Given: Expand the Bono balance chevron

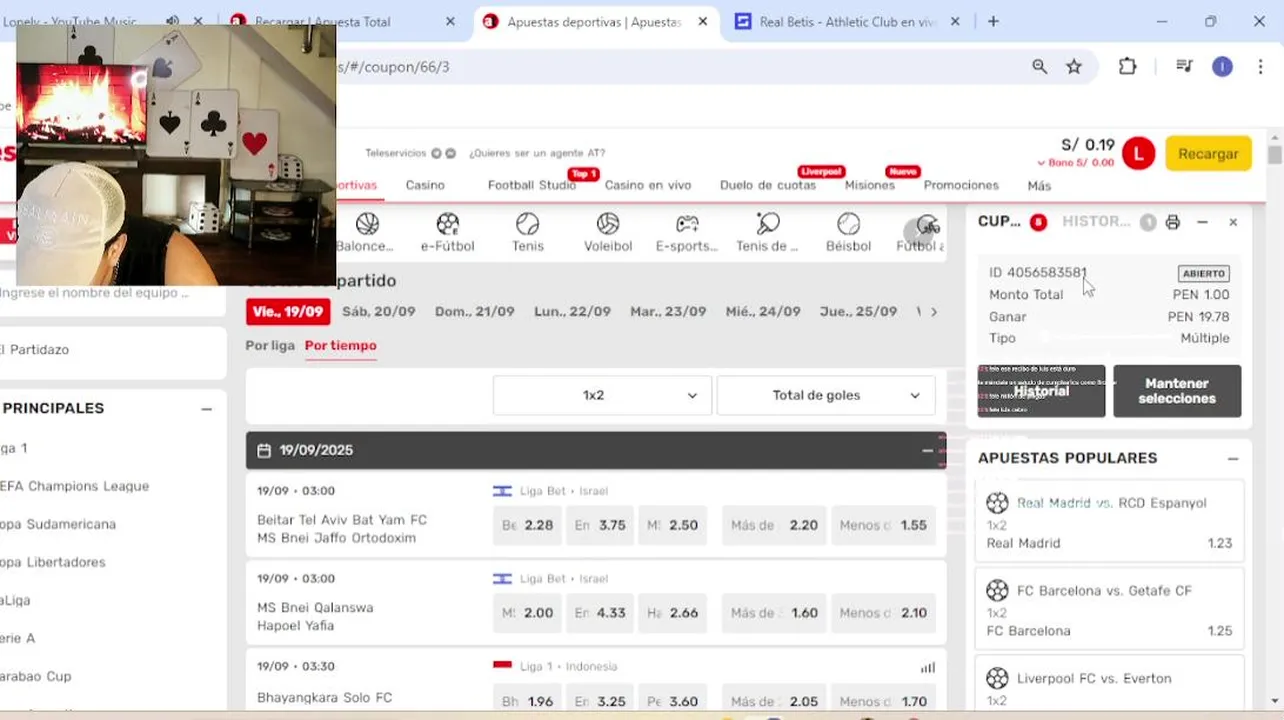Looking at the screenshot, I should (1041, 163).
